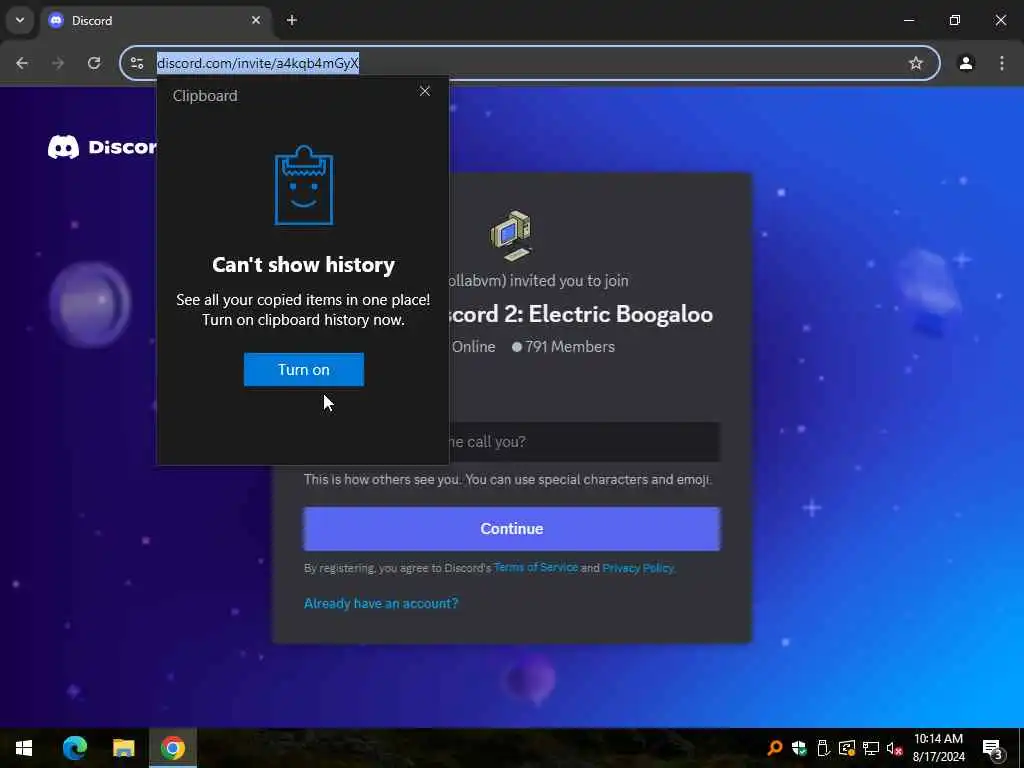Close the Clipboard popup
Image resolution: width=1024 pixels, height=768 pixels.
[424, 91]
